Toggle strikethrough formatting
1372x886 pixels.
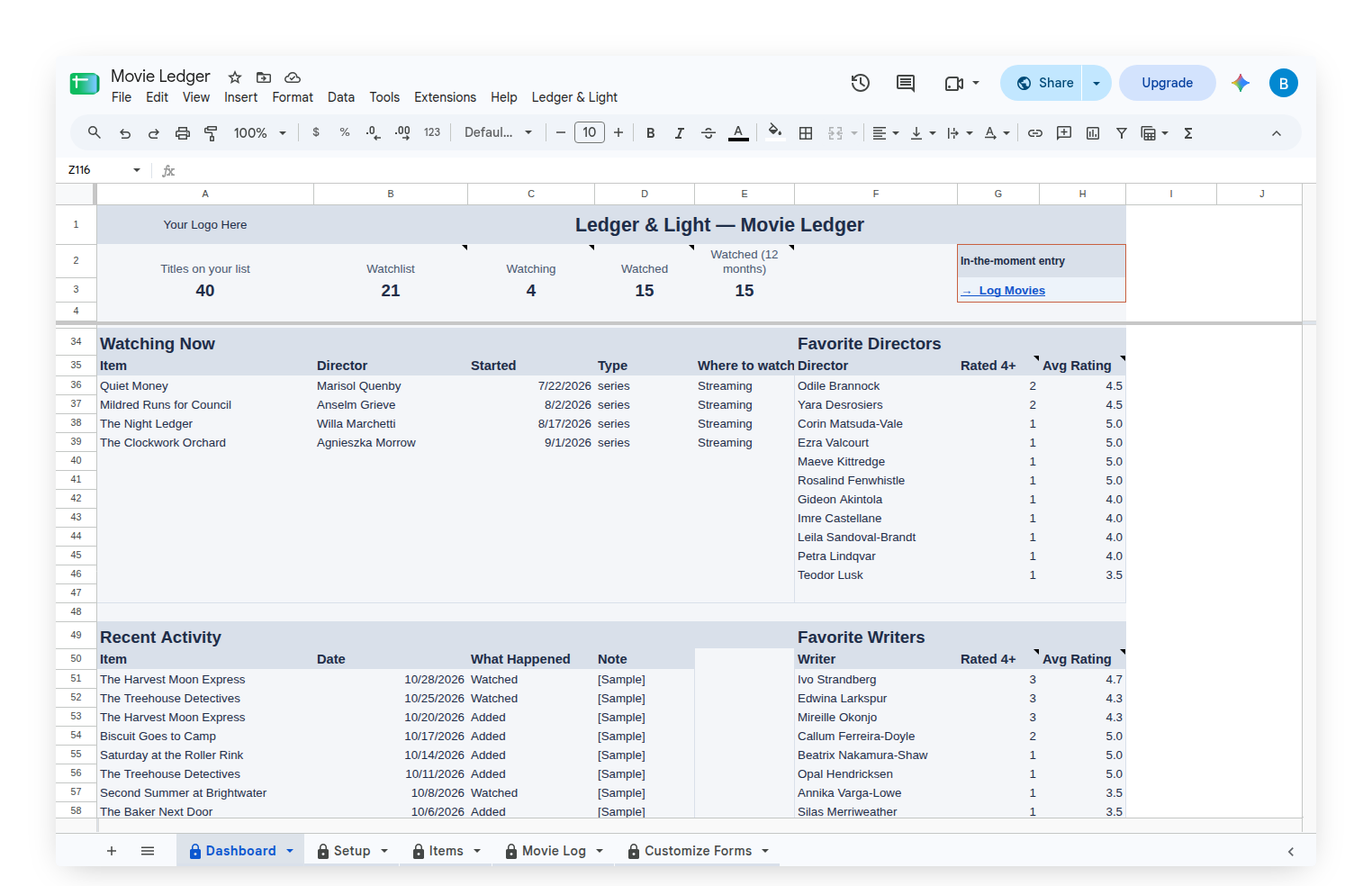point(709,133)
